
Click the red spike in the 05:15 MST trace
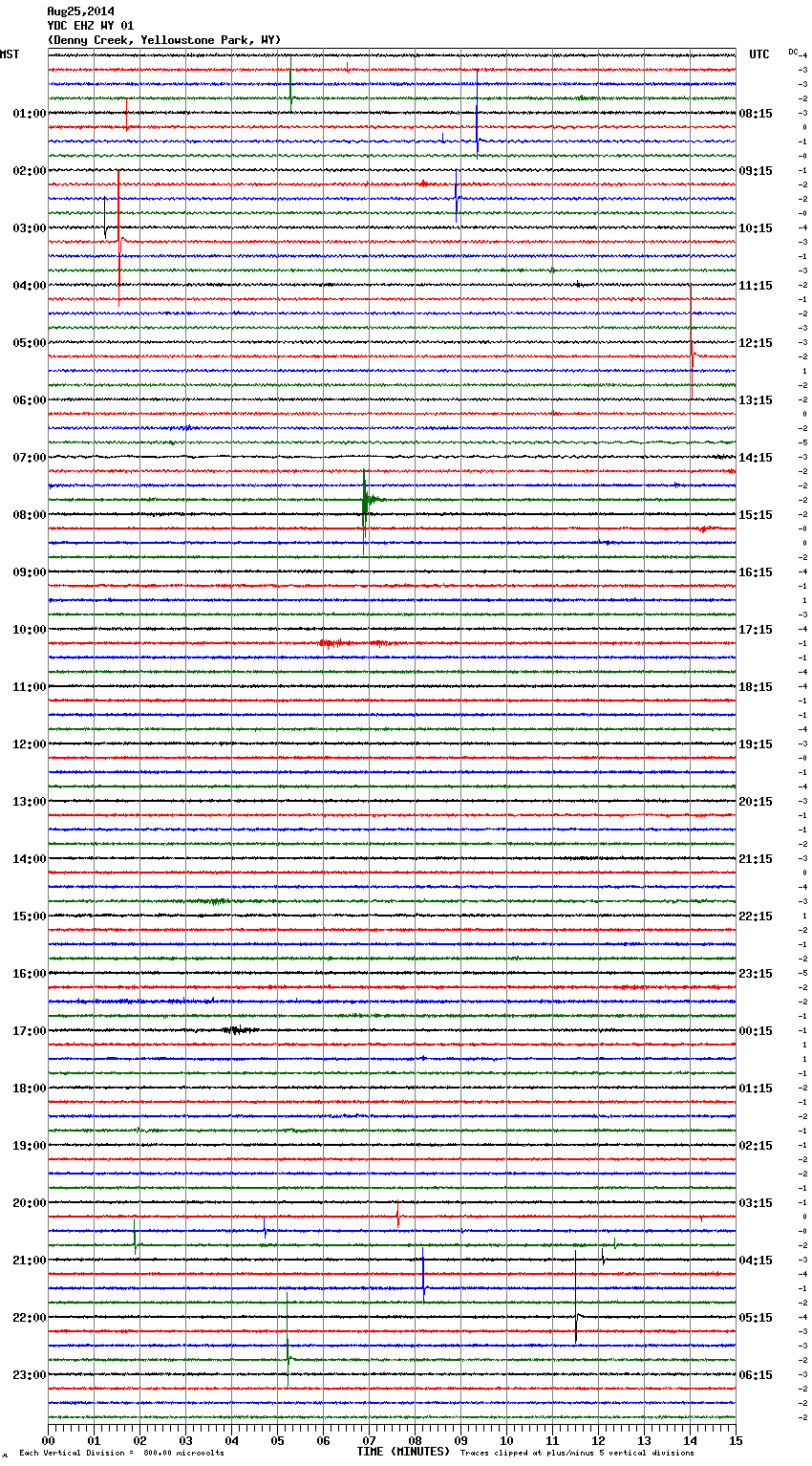tap(693, 356)
